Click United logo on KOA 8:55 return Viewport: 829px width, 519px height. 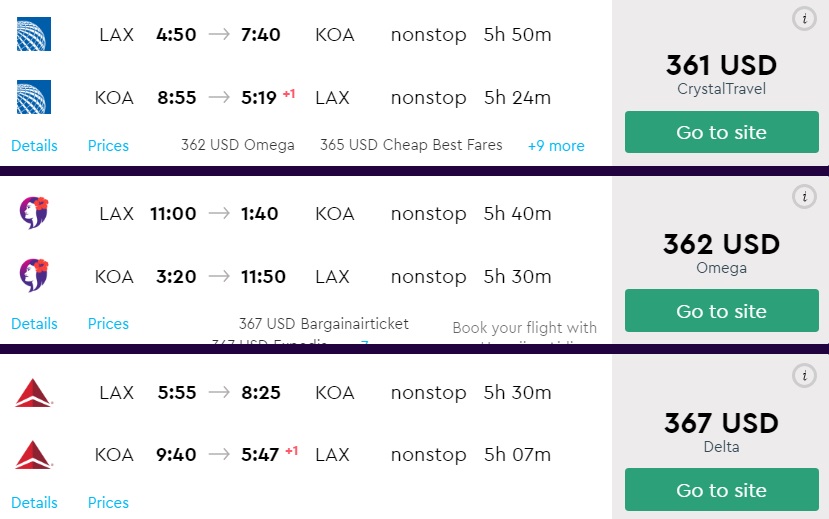pos(34,98)
